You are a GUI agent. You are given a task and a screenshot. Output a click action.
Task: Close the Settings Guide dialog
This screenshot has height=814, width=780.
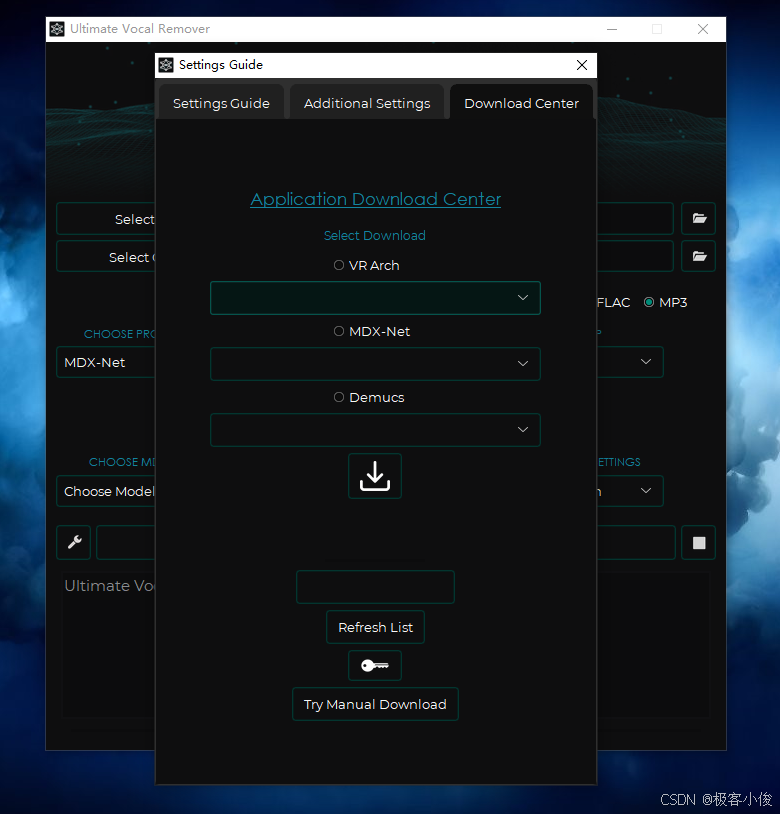click(x=582, y=65)
